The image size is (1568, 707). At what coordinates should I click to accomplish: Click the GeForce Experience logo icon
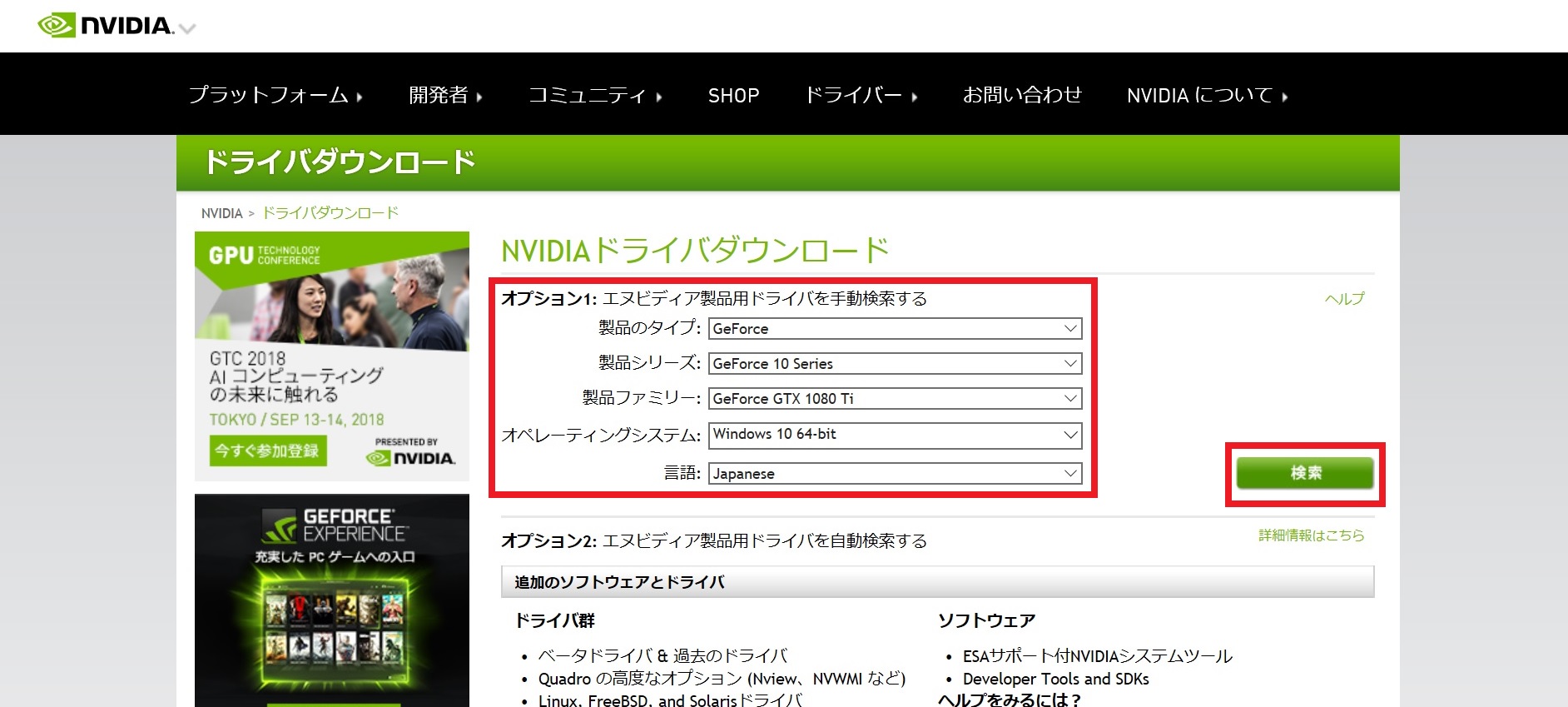tap(280, 526)
